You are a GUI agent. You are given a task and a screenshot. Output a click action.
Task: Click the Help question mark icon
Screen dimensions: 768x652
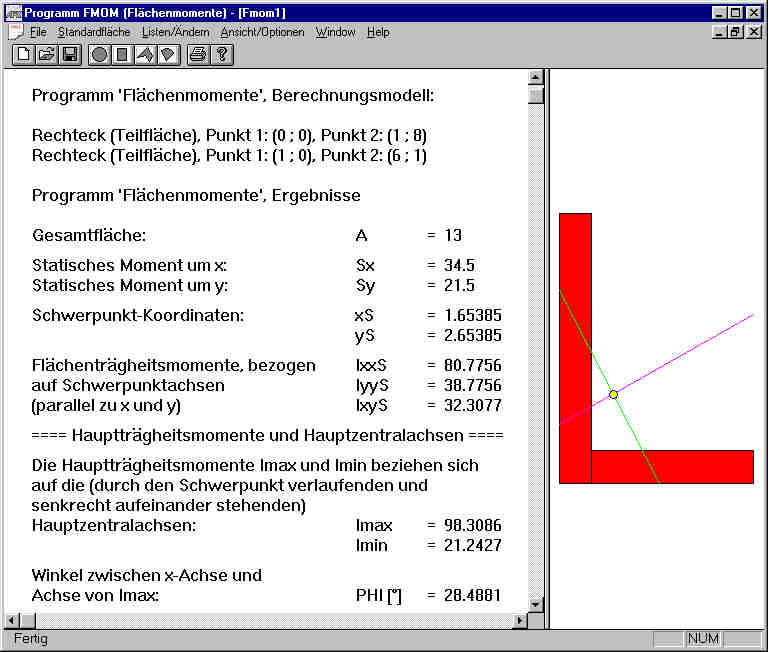pyautogui.click(x=221, y=55)
